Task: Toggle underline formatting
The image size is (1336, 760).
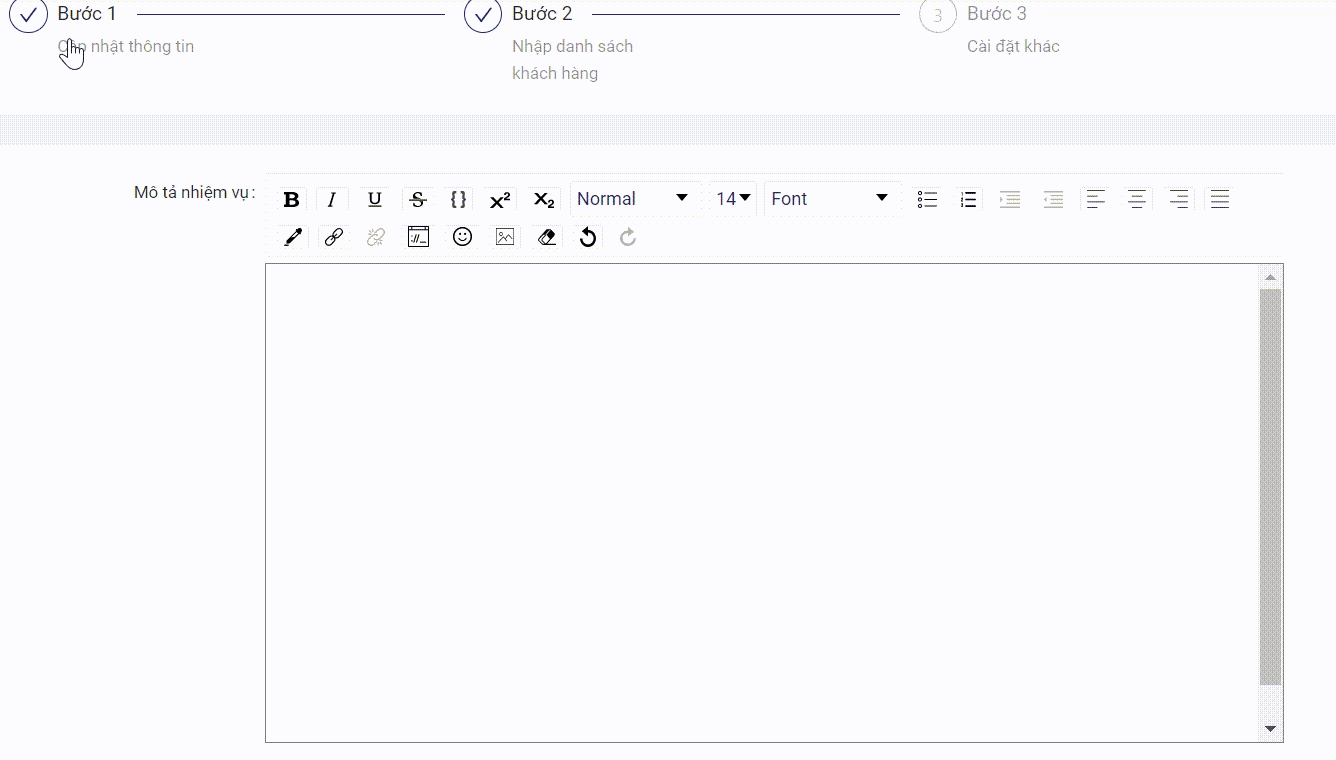Action: click(374, 199)
